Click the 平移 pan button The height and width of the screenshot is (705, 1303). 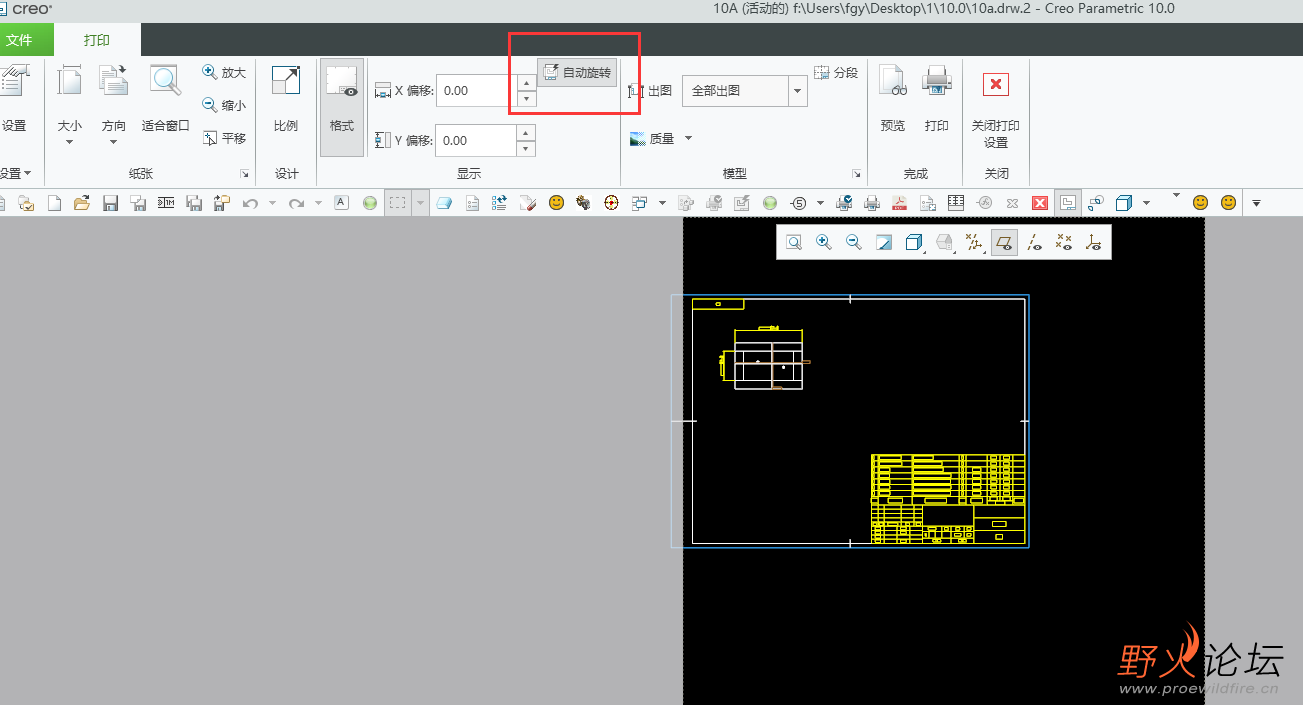(x=224, y=138)
